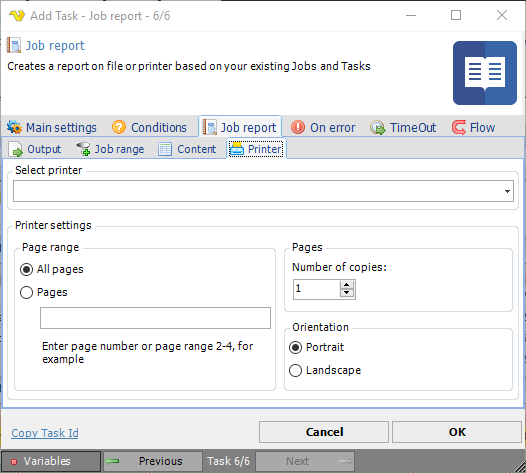Click the Task 6/6 indicator
Viewport: 526px width, 473px height.
tap(229, 462)
